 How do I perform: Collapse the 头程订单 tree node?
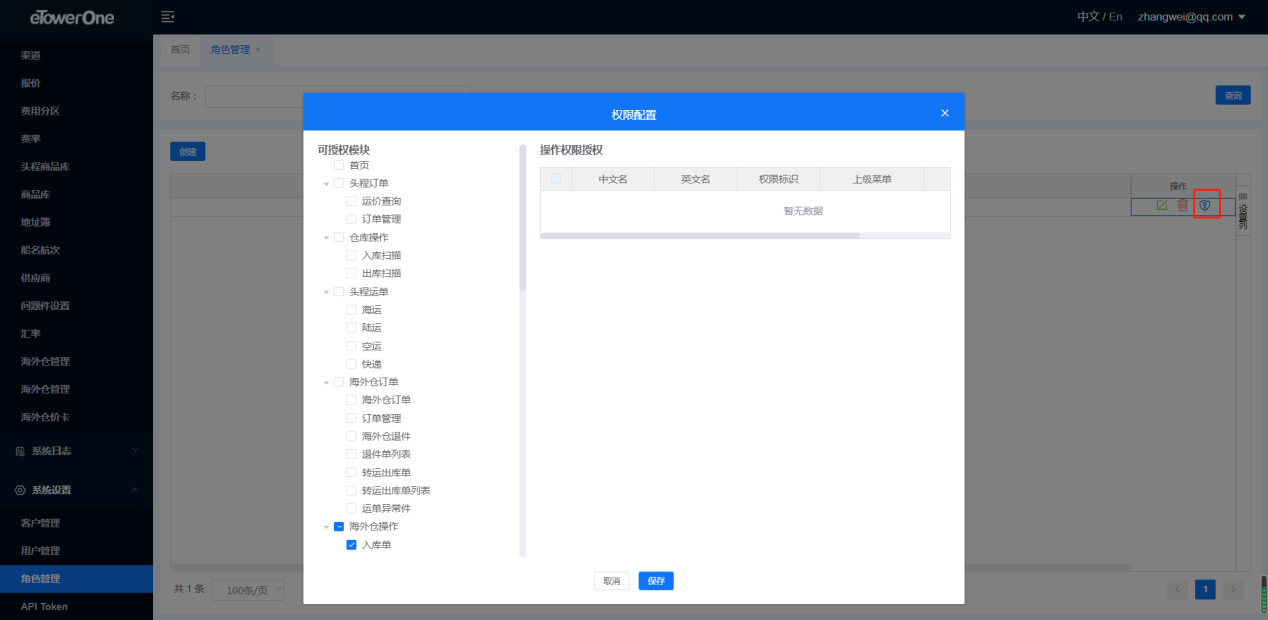(x=326, y=184)
